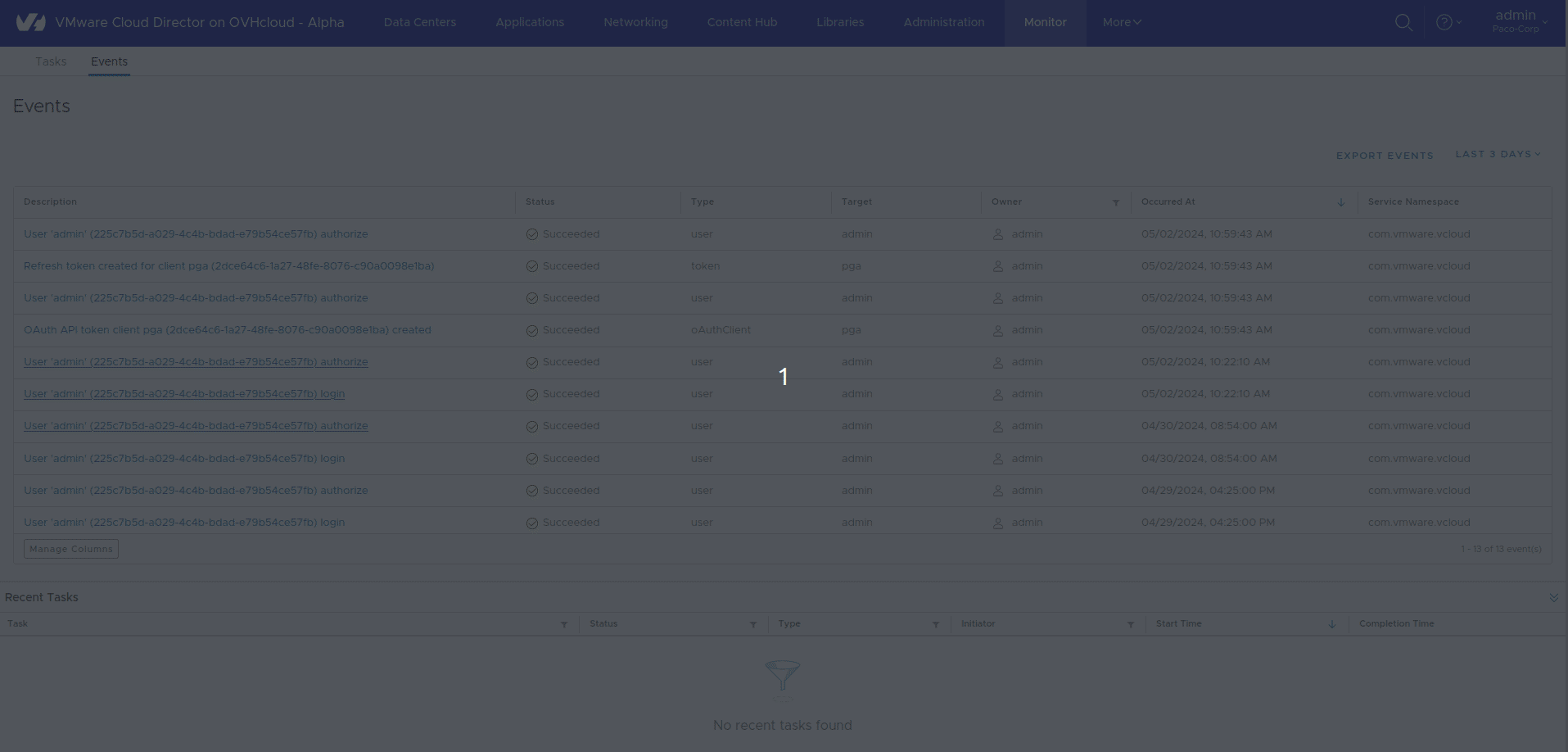Click the Start Time sort arrow
The height and width of the screenshot is (752, 1568).
click(1331, 623)
